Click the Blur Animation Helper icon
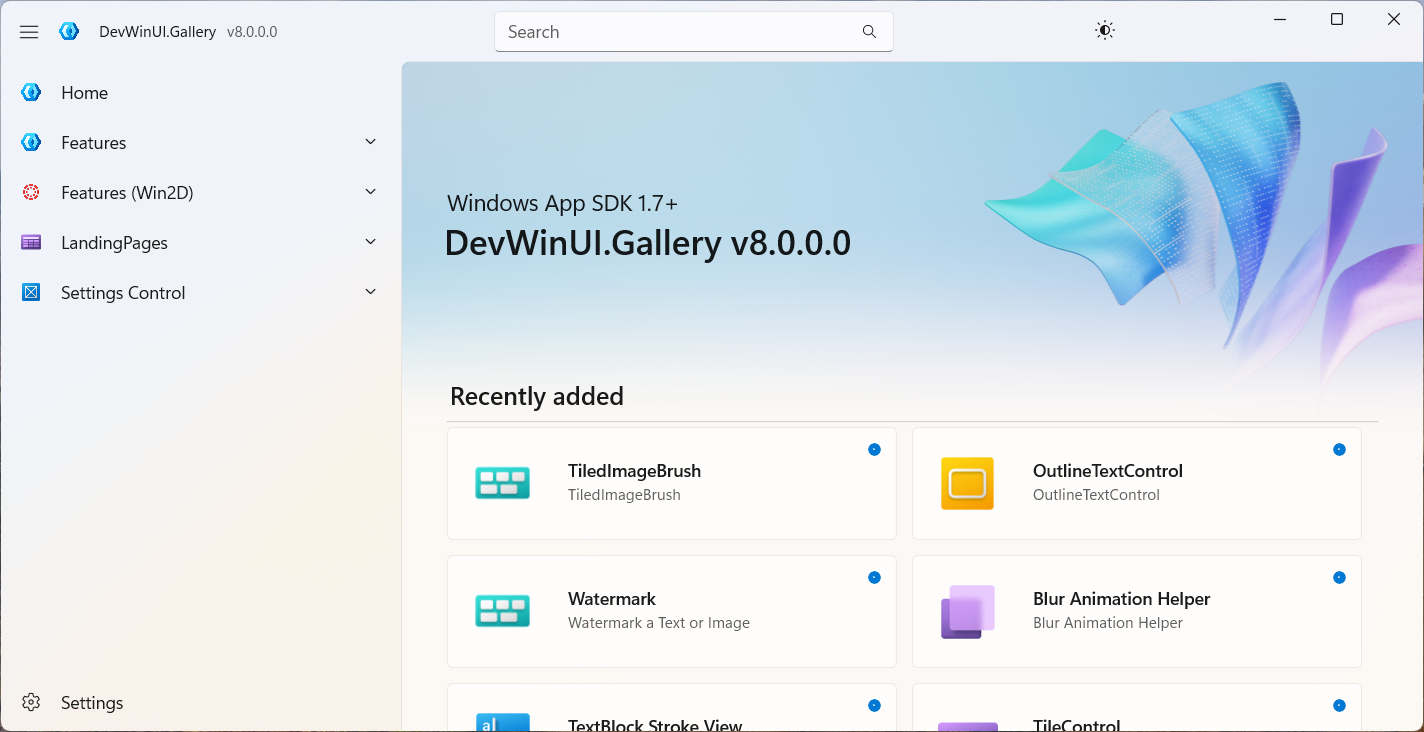This screenshot has width=1424, height=732. (967, 611)
